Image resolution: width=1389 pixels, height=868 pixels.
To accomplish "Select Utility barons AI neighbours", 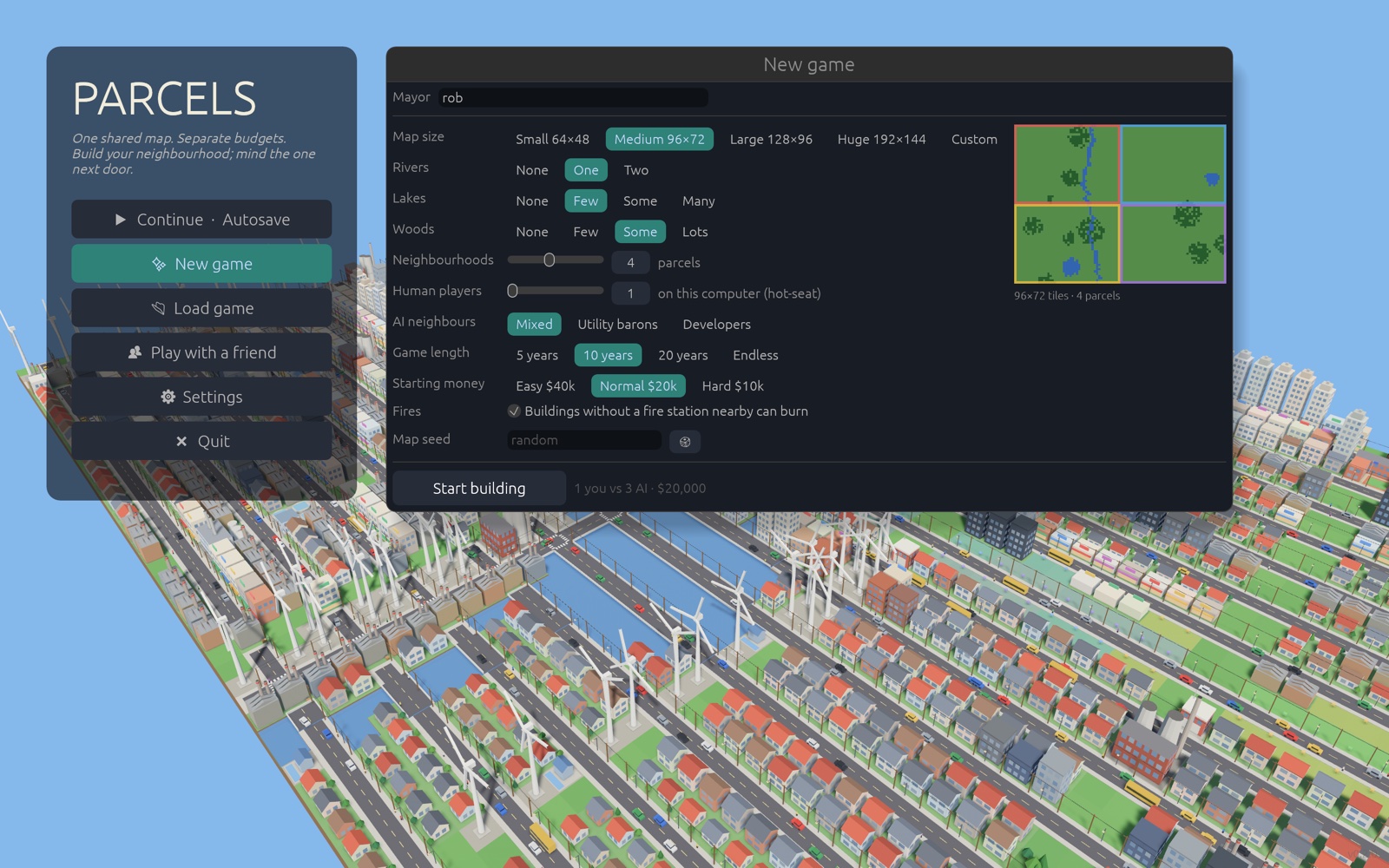I will (618, 325).
